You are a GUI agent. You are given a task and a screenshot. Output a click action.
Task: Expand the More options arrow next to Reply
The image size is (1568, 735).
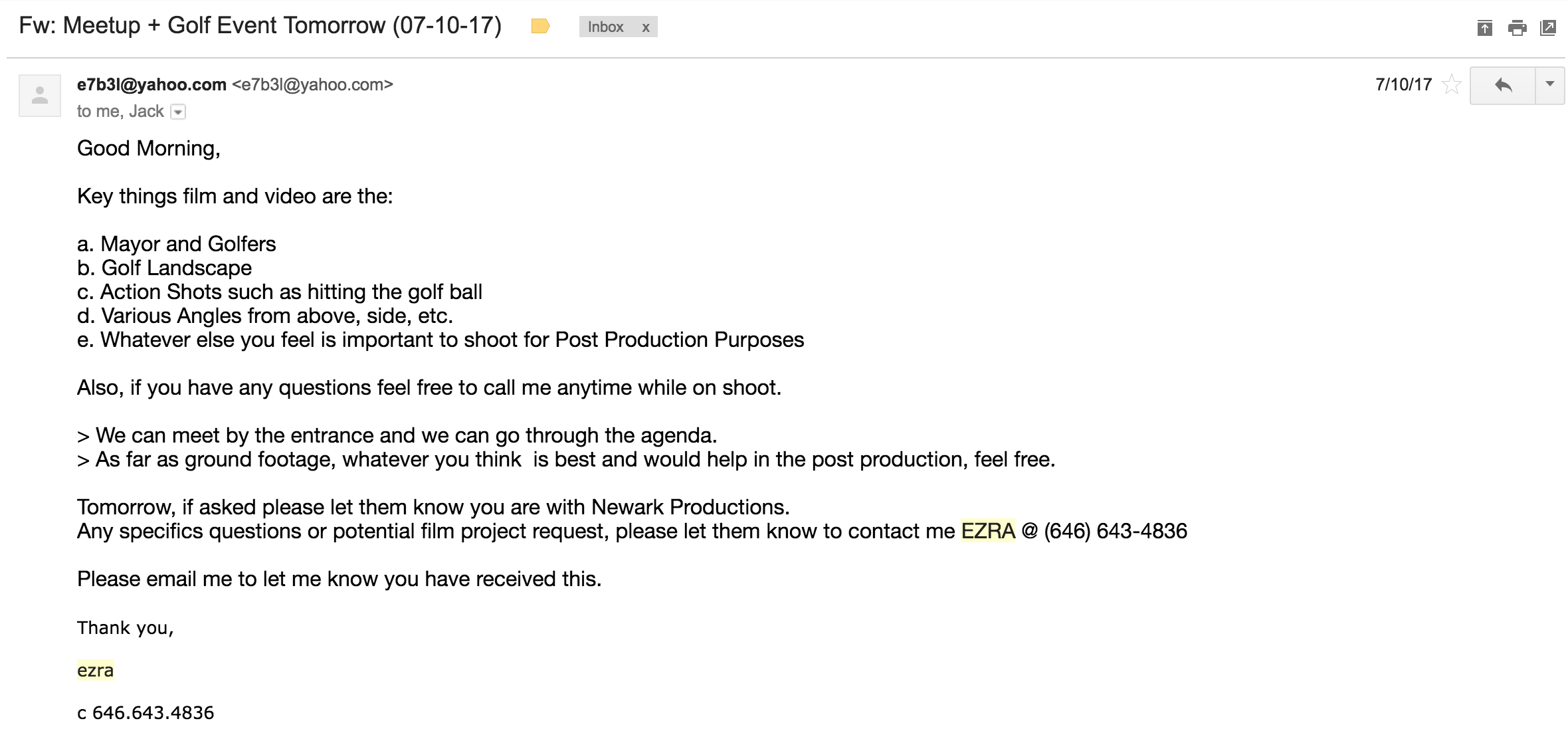pos(1550,85)
